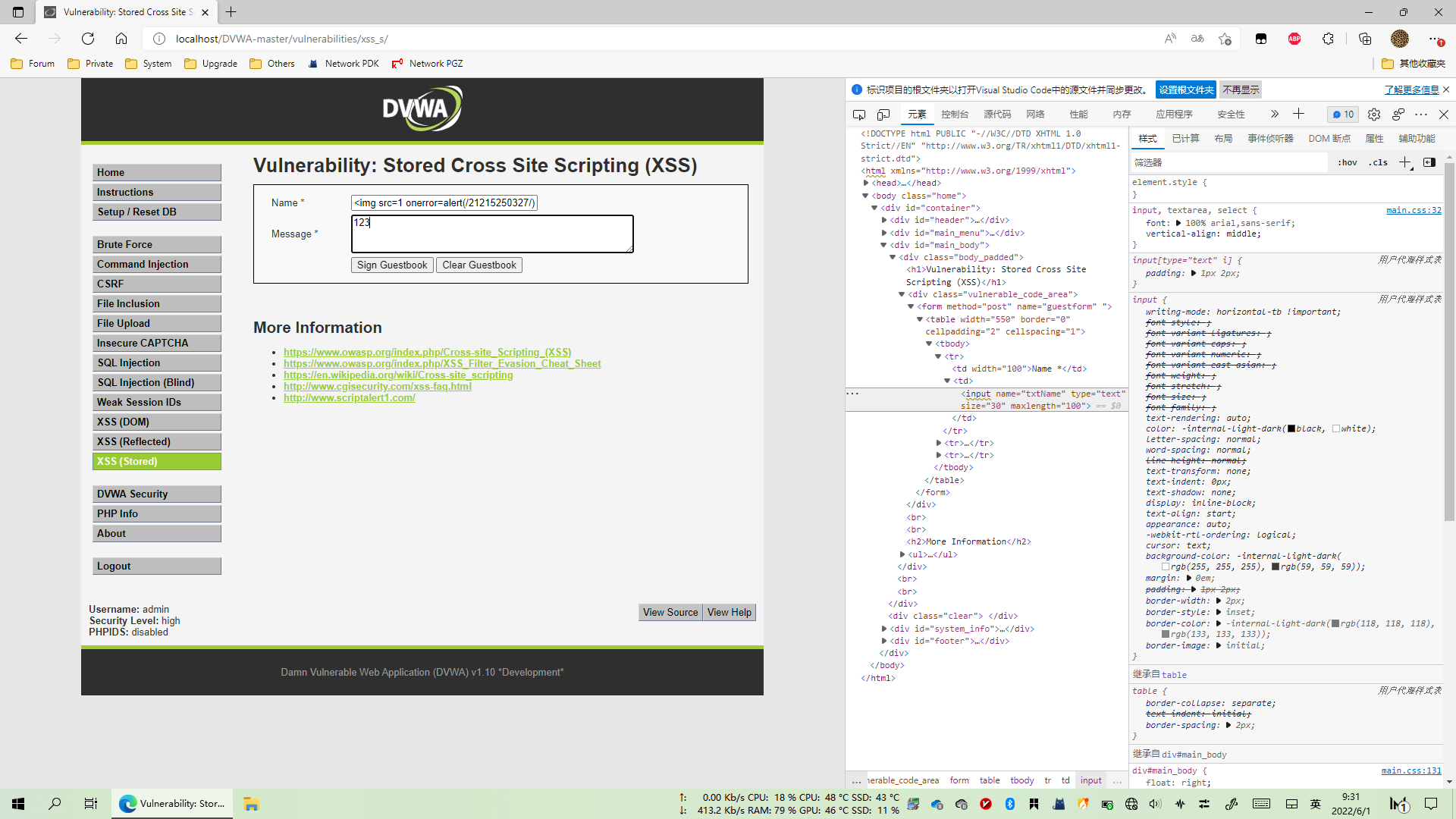
Task: Open DevTools settings gear icon
Action: pos(1374,115)
